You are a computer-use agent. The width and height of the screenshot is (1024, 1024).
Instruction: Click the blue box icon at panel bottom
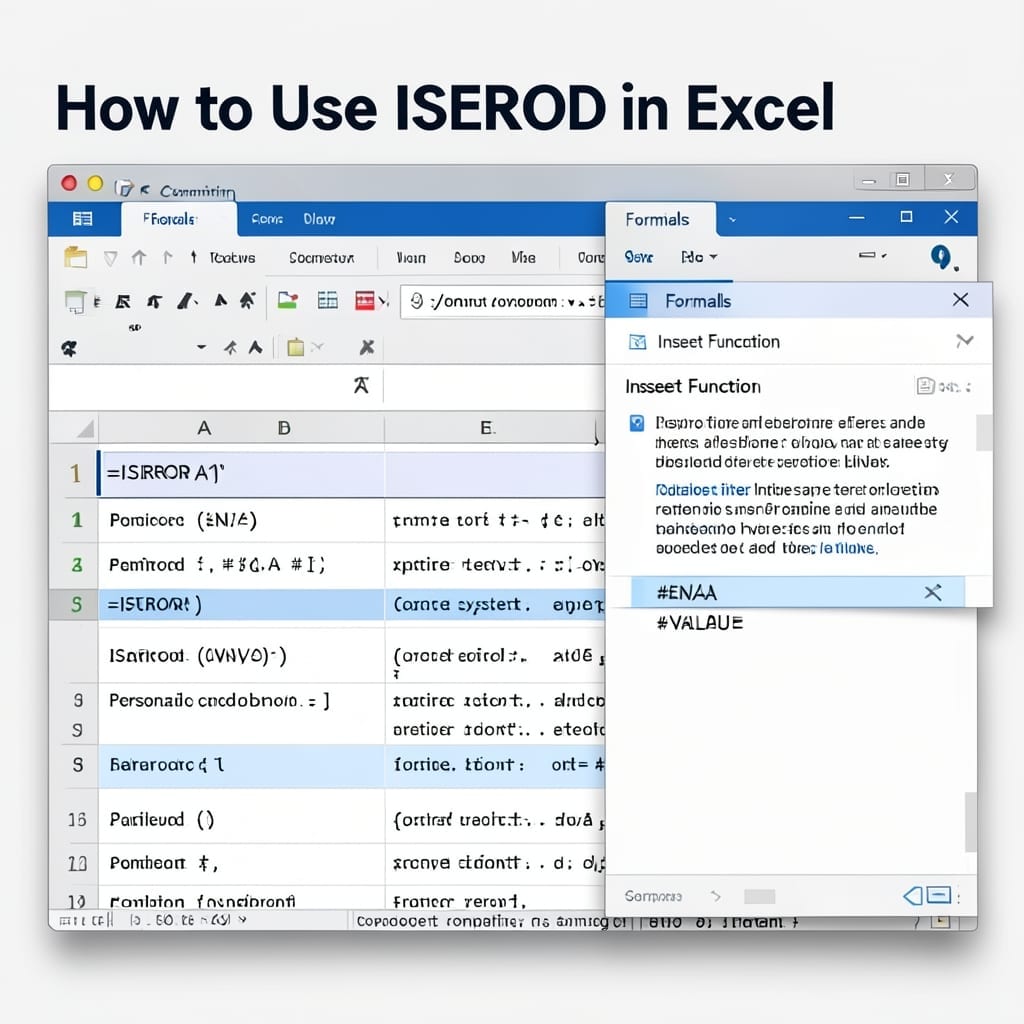pyautogui.click(x=938, y=895)
